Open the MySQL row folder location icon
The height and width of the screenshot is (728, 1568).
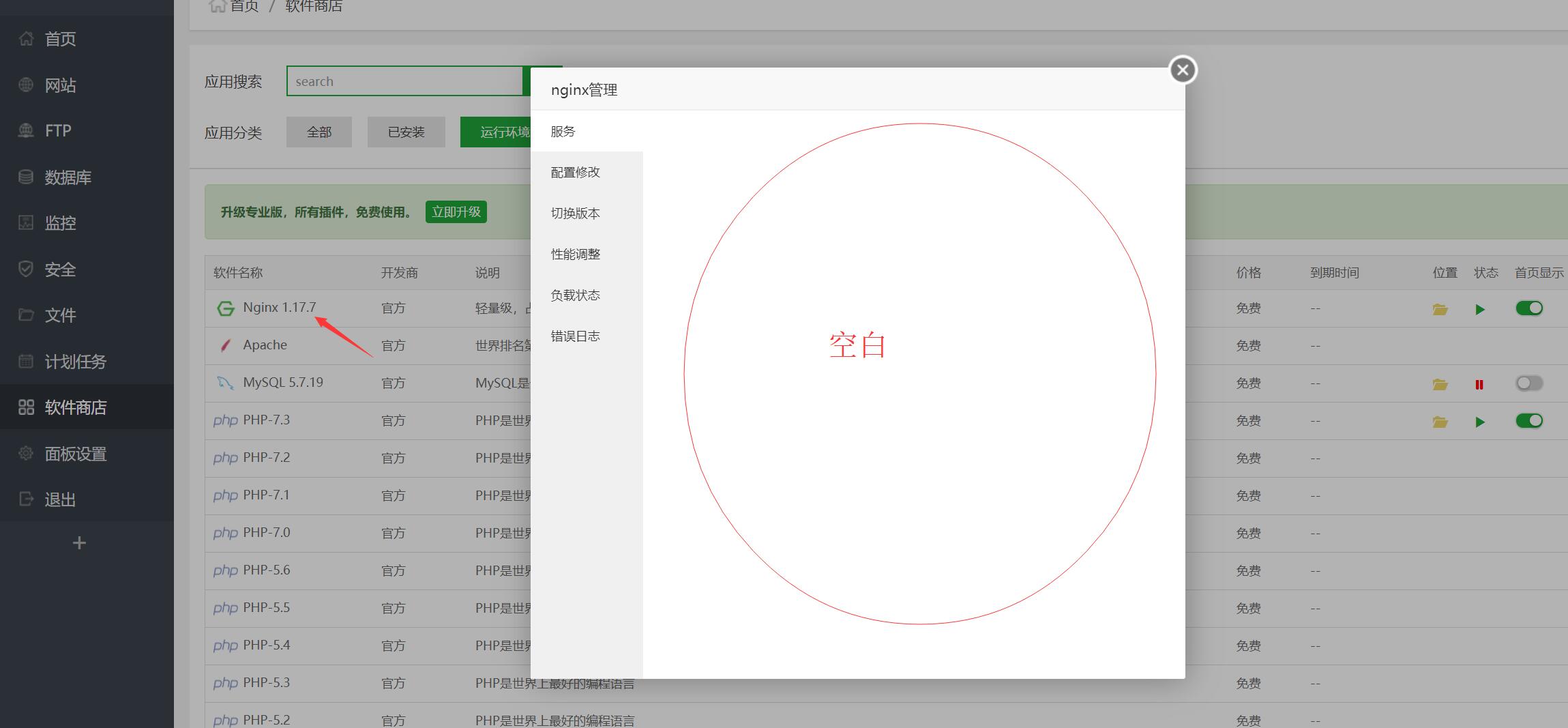coord(1440,384)
